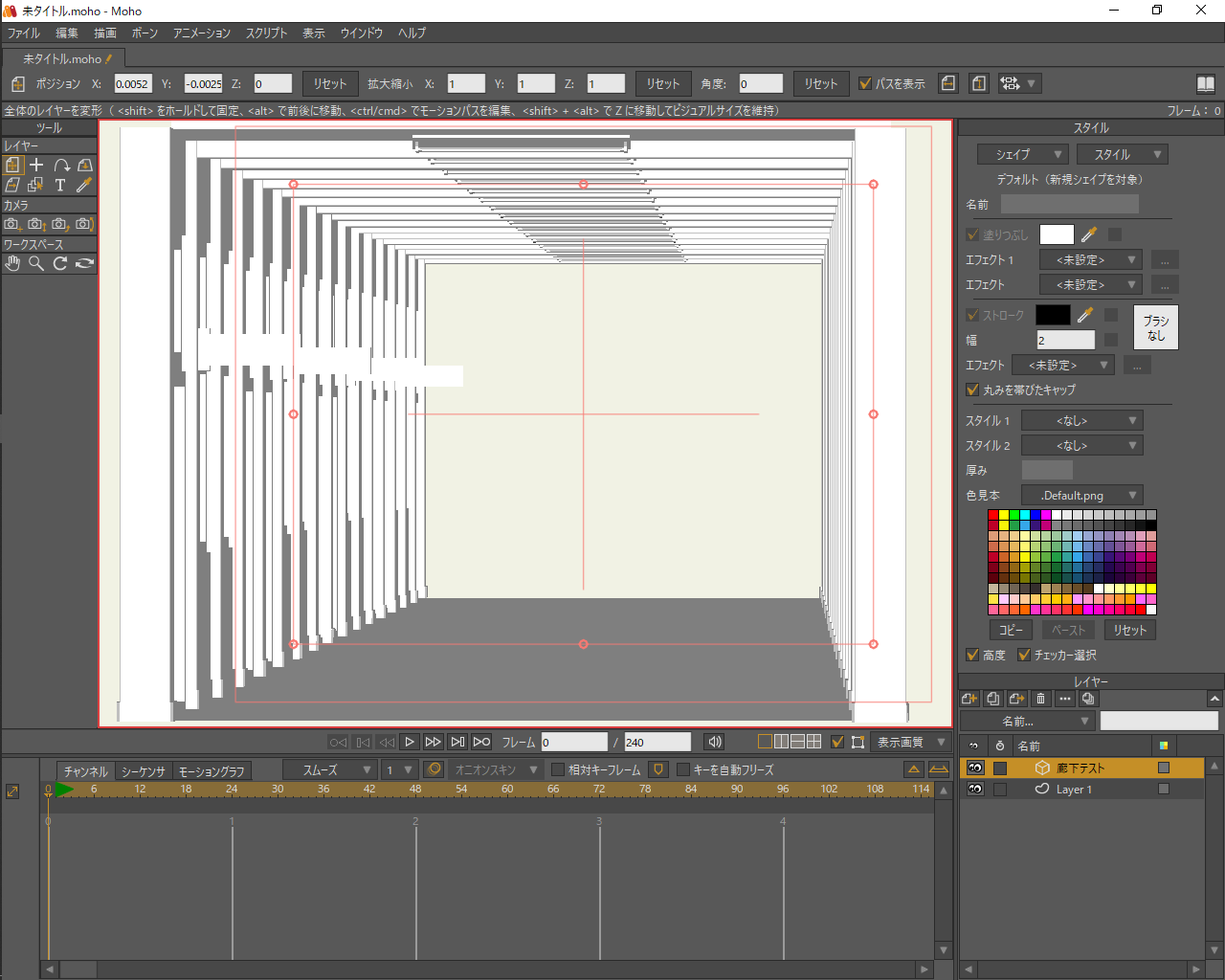
Task: Open the スムーズ interpolation dropdown
Action: click(329, 769)
